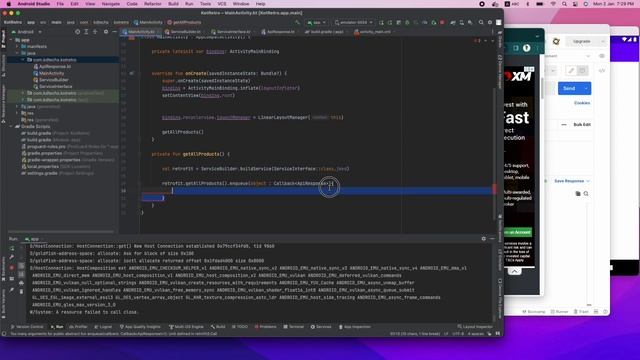Minimize the Run panel with the hide icon

tap(492, 239)
